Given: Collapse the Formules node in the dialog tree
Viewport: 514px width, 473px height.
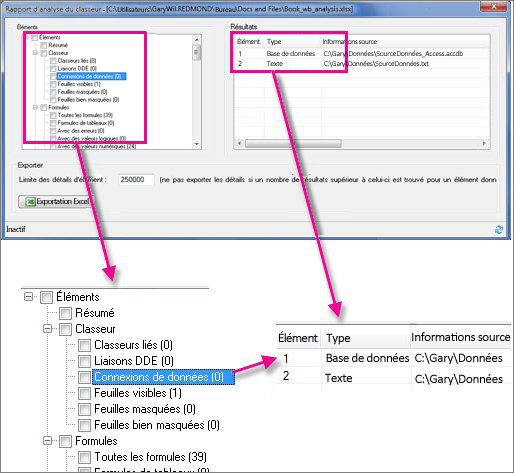Looking at the screenshot, I should pos(35,107).
